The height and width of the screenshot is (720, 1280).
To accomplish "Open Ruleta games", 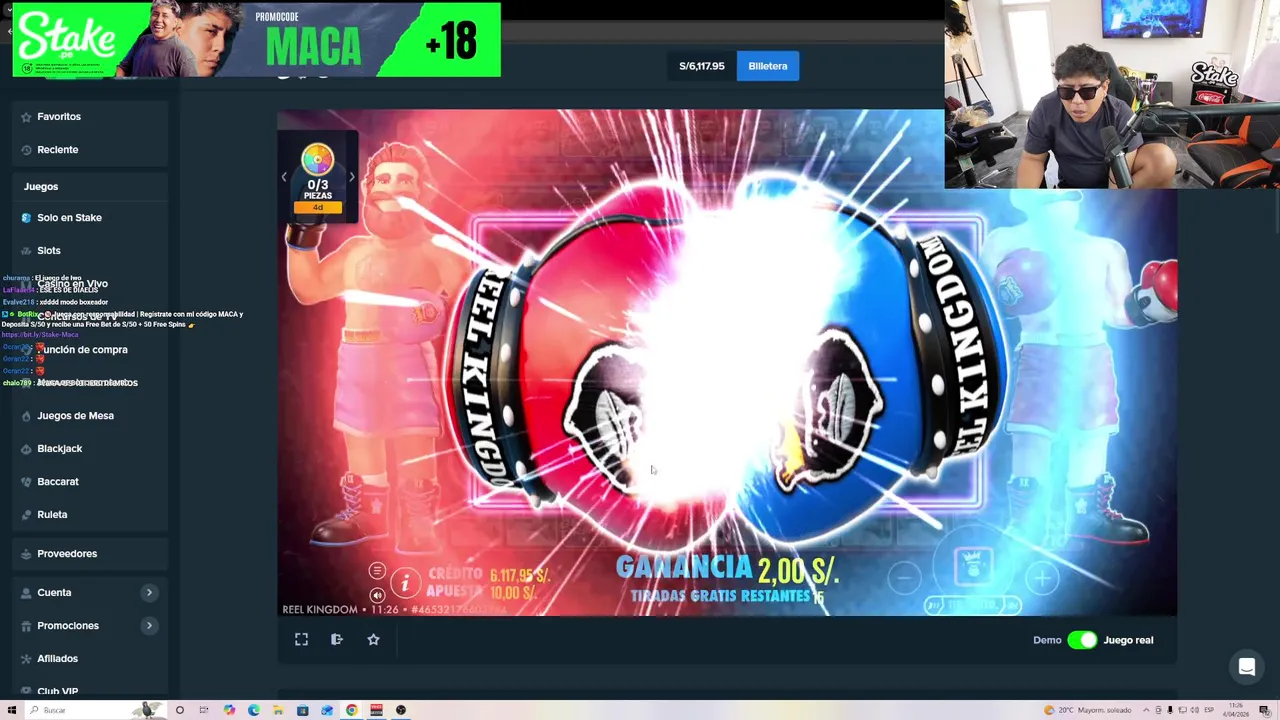I will [52, 515].
